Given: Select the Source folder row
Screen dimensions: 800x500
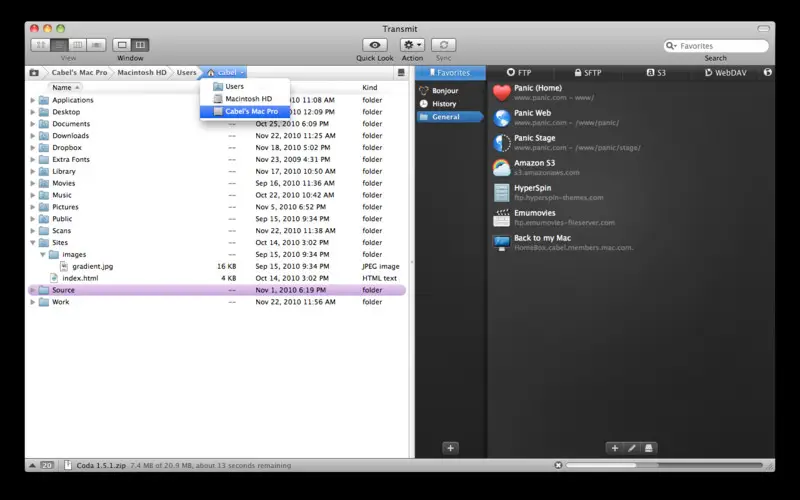Looking at the screenshot, I should coord(217,290).
